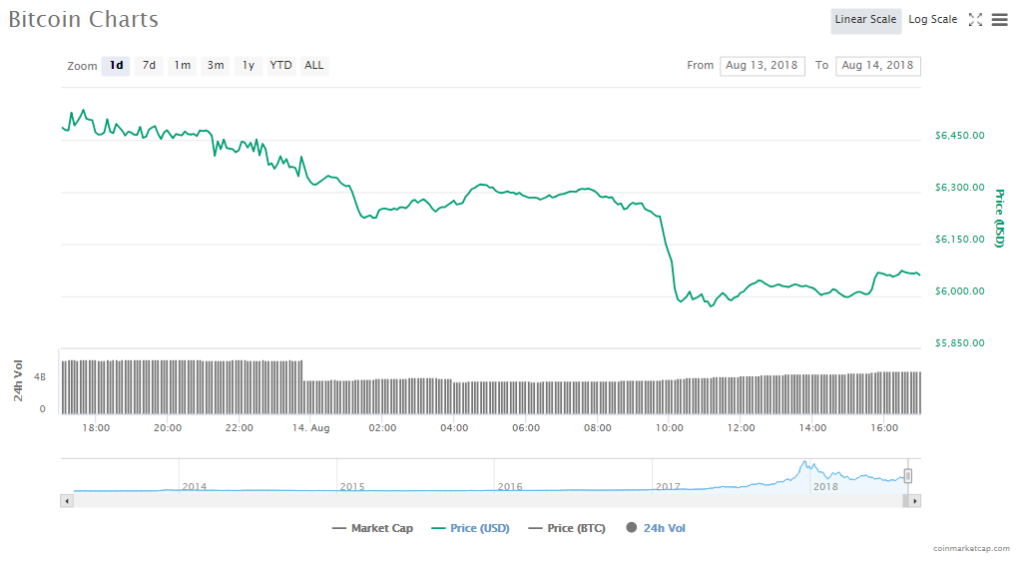This screenshot has height=561, width=1024.
Task: Click the navigator range handle
Action: 908,476
